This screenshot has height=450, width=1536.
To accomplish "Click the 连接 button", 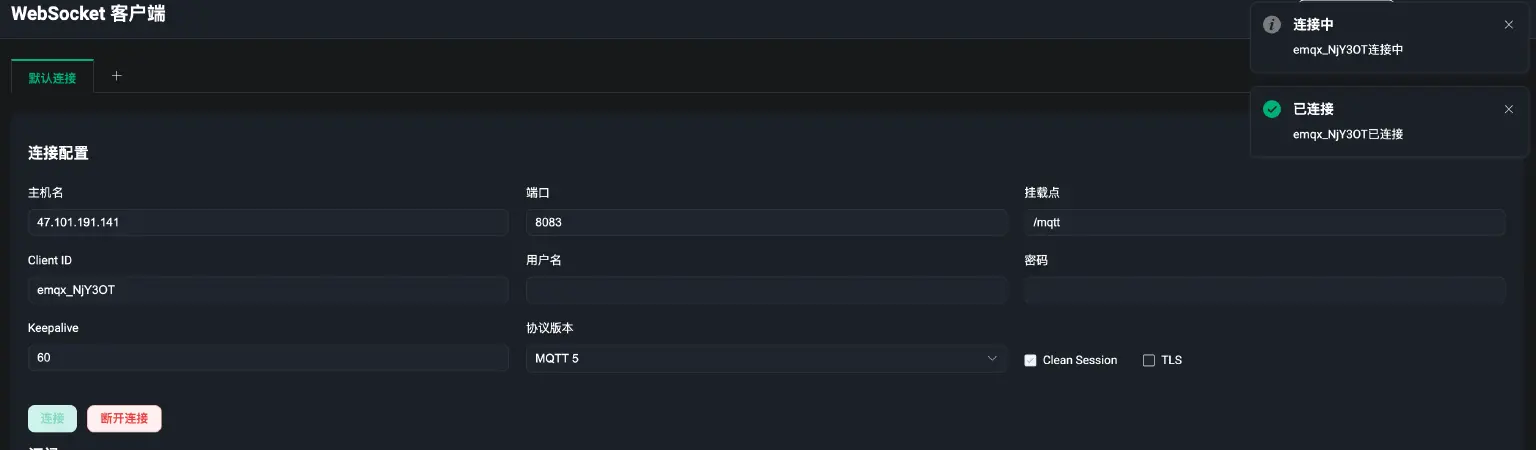I will point(52,418).
